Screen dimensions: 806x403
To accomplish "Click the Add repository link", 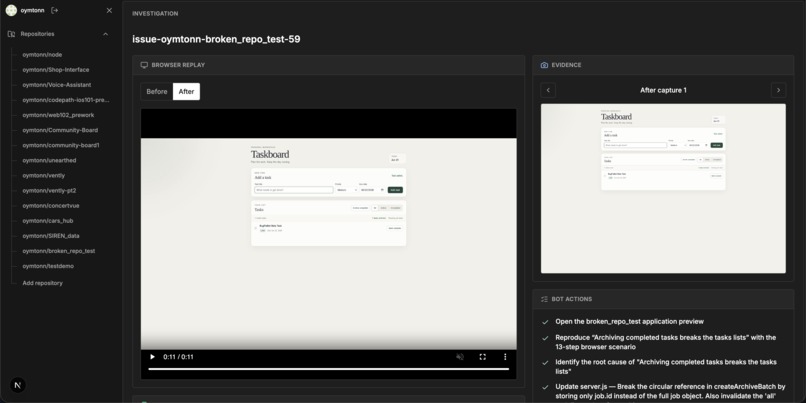I will 43,283.
